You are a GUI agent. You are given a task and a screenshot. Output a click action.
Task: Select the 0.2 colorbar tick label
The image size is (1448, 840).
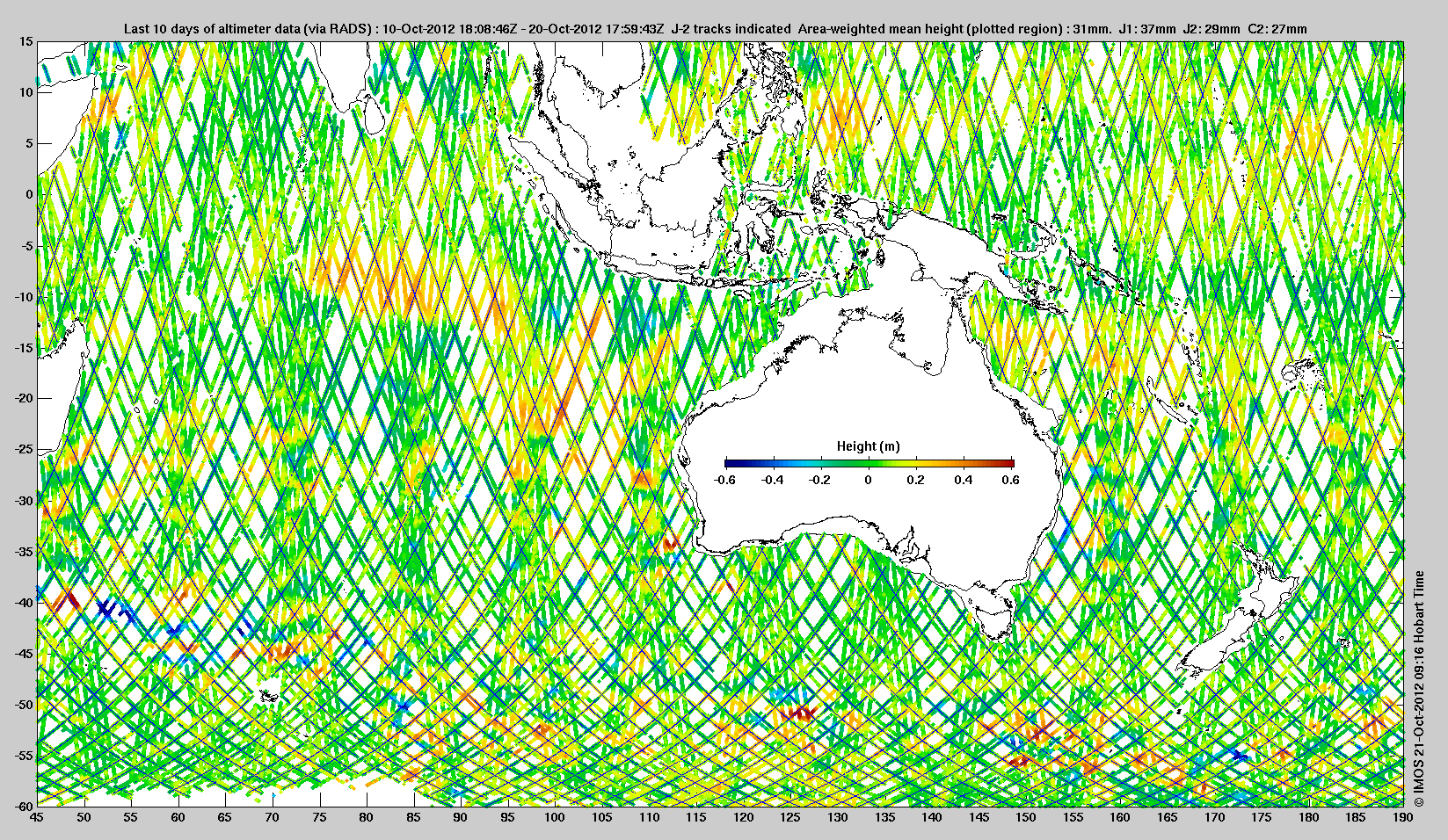click(x=916, y=480)
